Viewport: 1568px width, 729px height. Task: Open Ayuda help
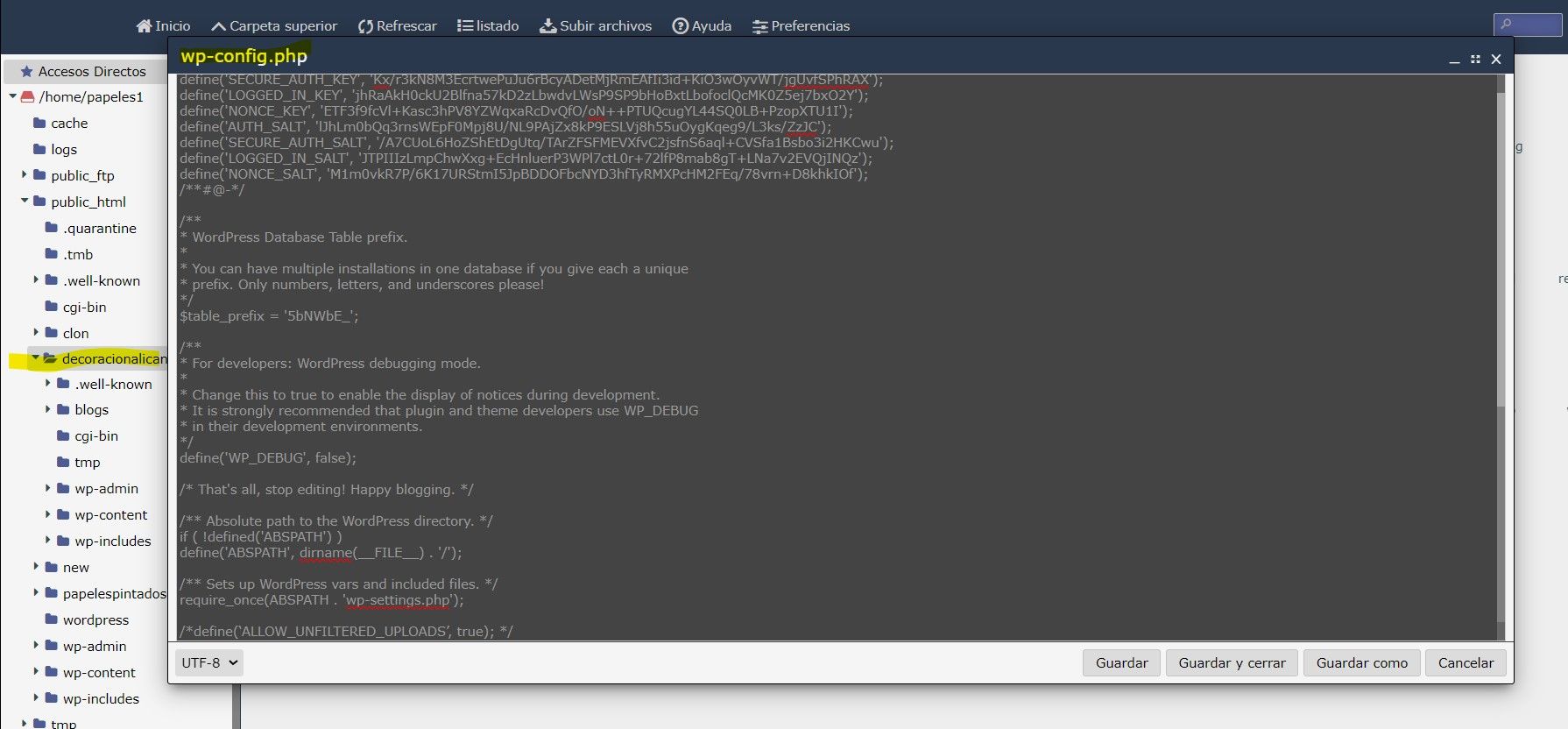(x=702, y=25)
